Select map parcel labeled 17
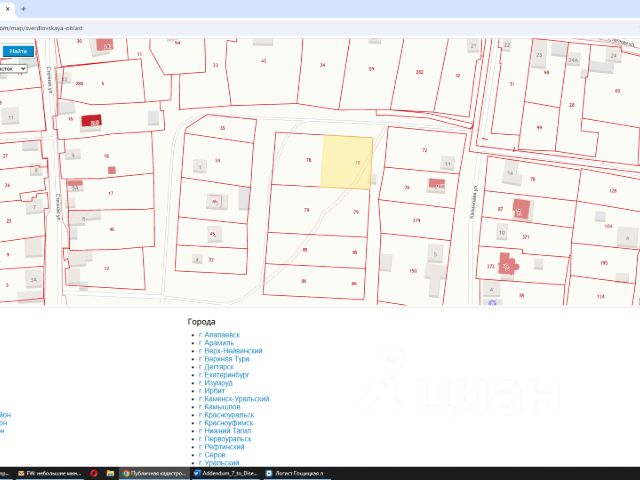This screenshot has width=640, height=480. [111, 193]
